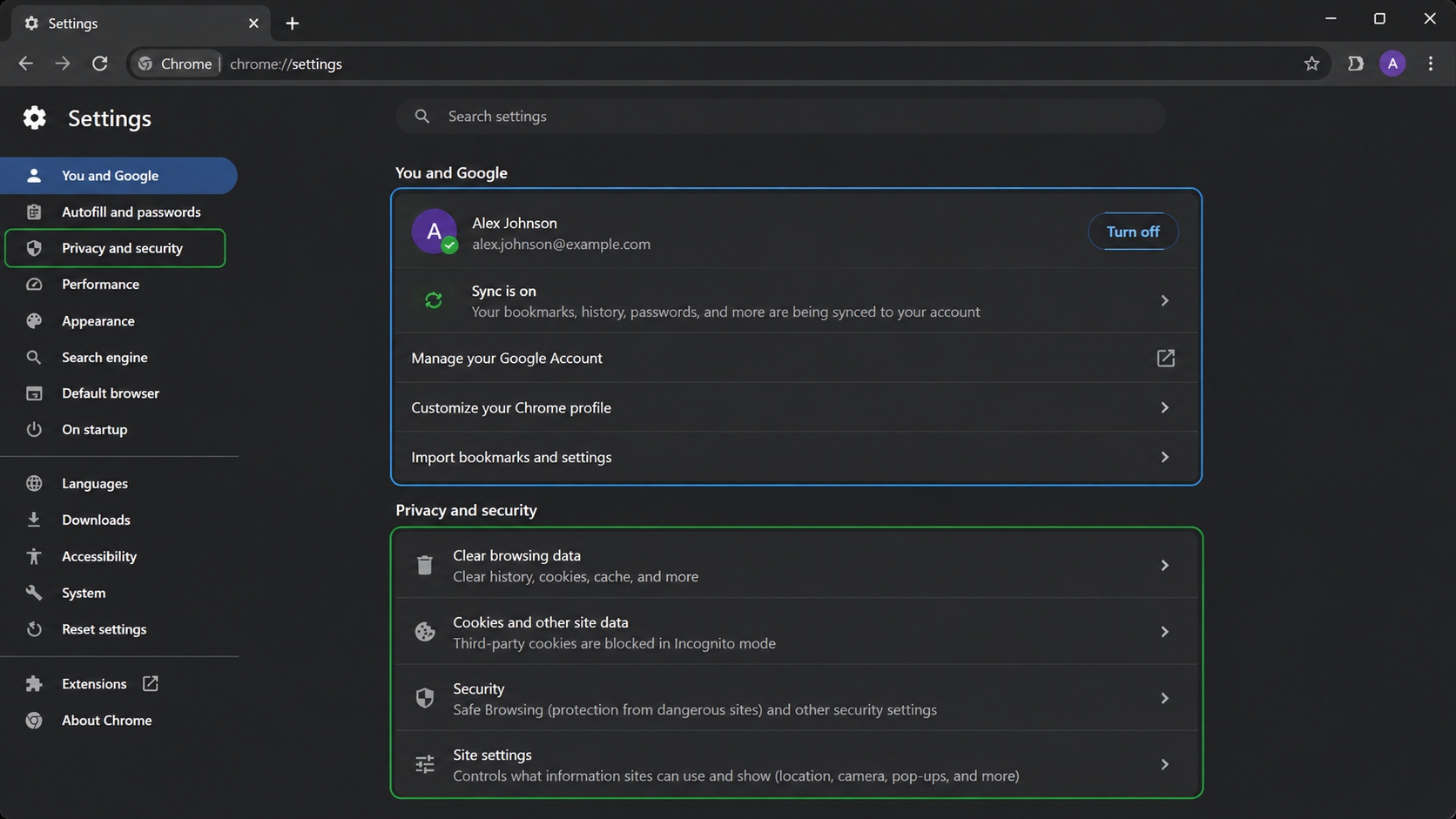Viewport: 1456px width, 819px height.
Task: Open Default browser settings
Action: (x=118, y=393)
